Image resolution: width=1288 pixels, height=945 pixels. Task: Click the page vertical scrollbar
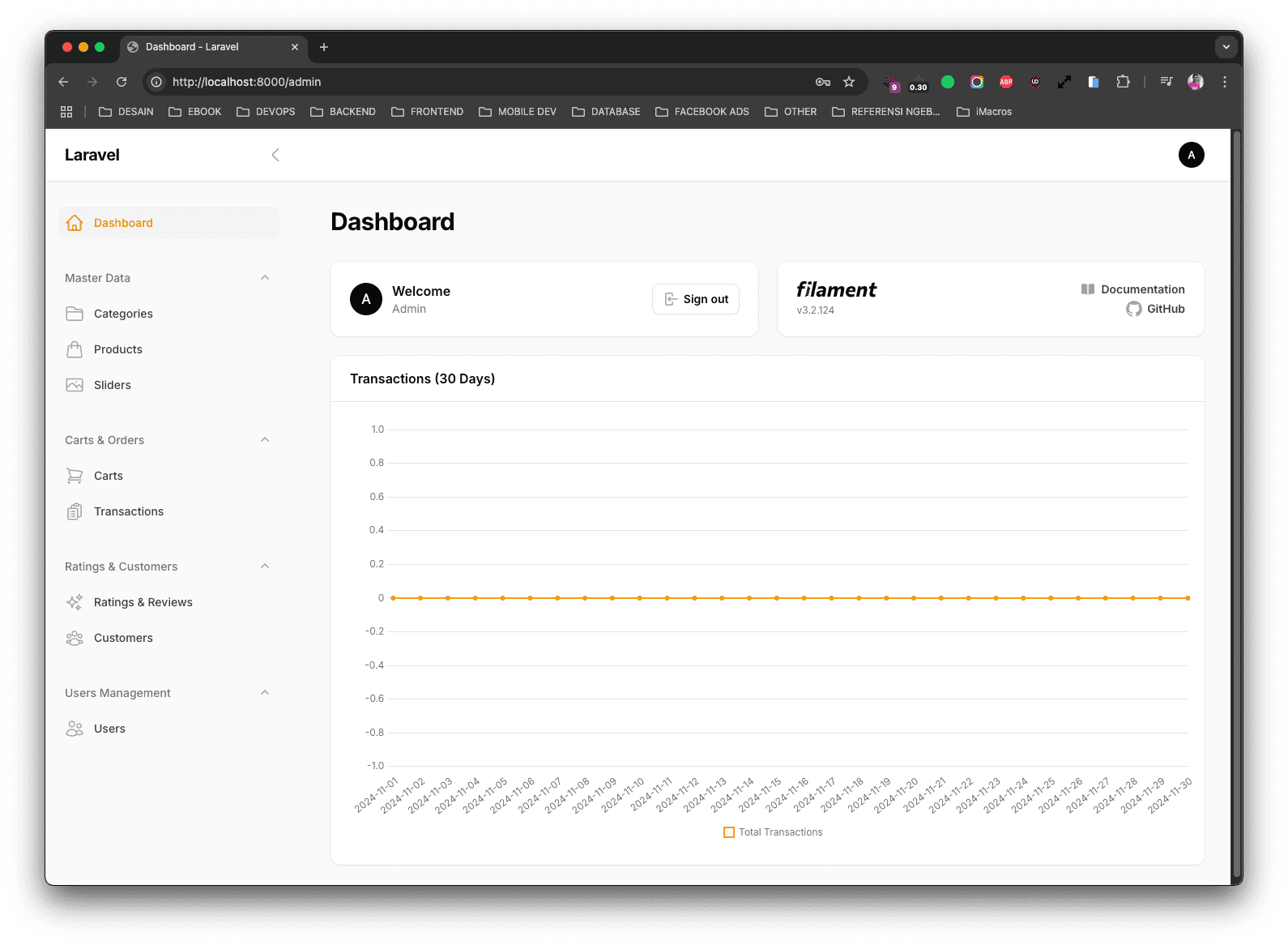click(1236, 502)
